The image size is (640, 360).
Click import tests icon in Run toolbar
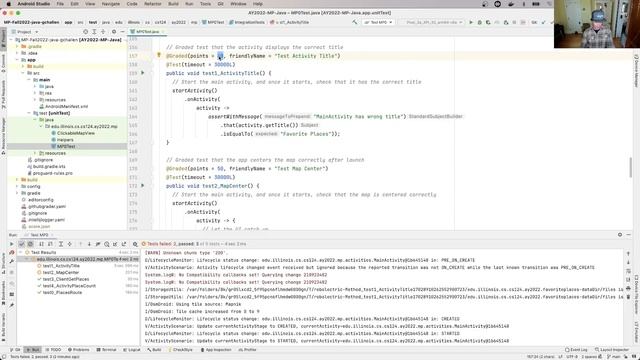click(115, 244)
